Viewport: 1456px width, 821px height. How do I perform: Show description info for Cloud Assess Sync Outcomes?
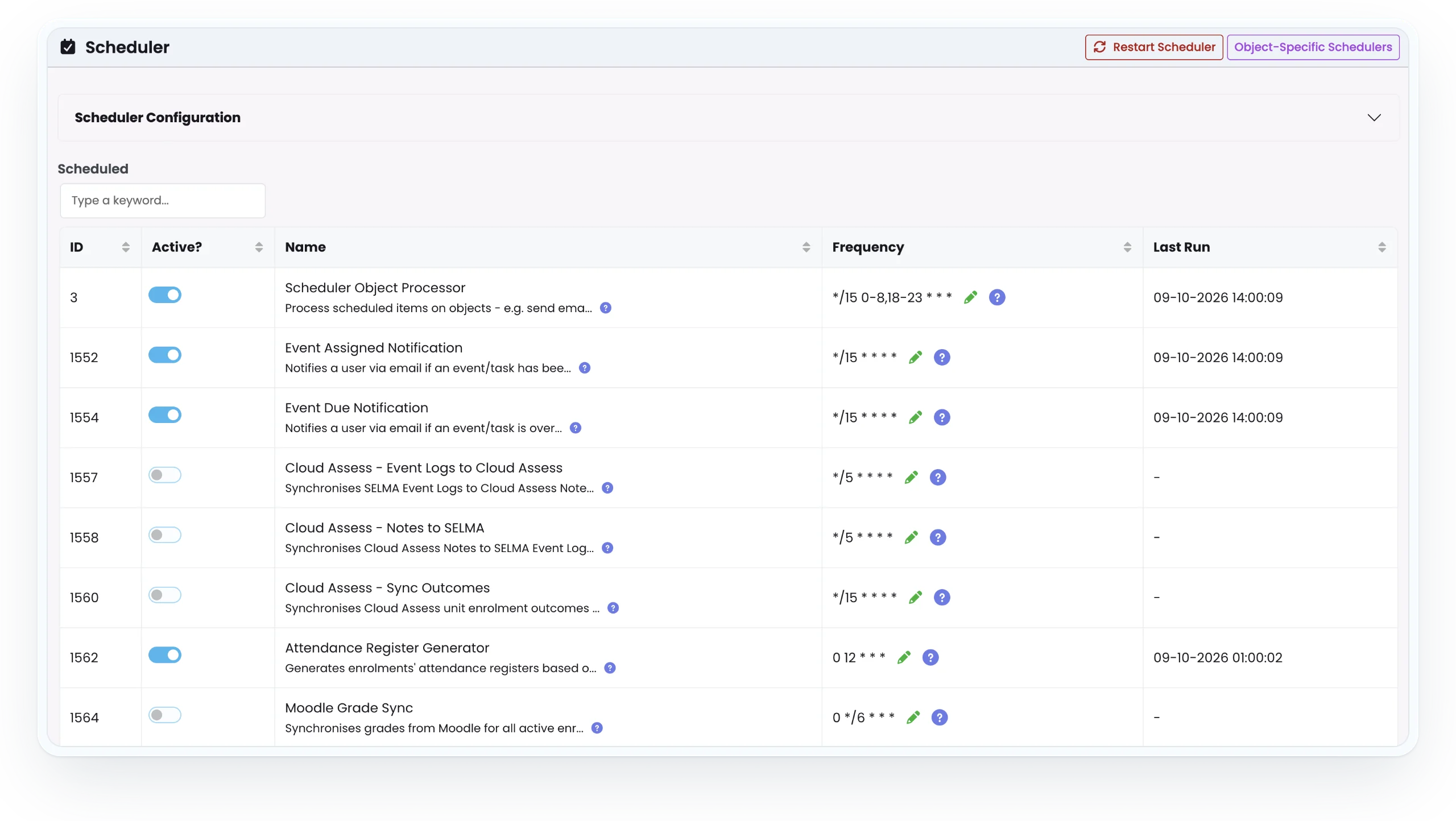[x=613, y=608]
